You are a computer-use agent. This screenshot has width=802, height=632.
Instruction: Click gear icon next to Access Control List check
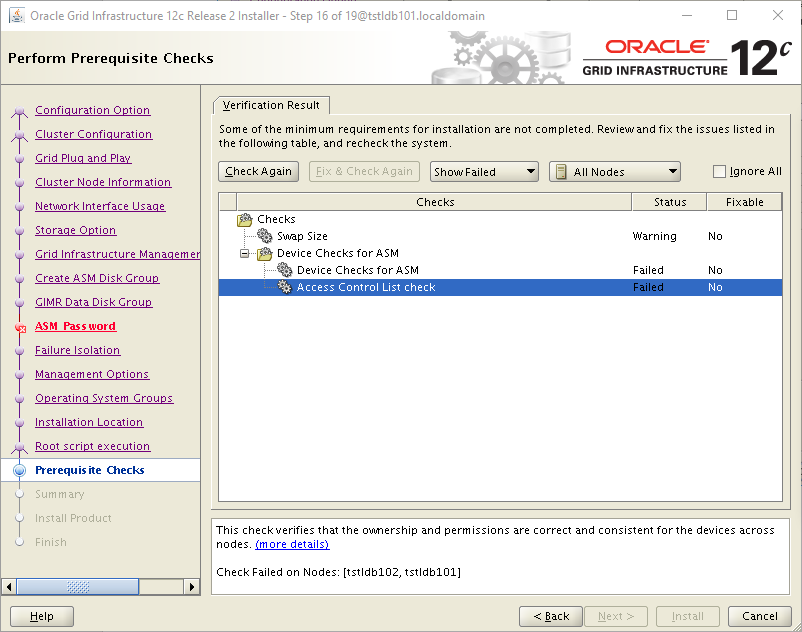tap(284, 287)
